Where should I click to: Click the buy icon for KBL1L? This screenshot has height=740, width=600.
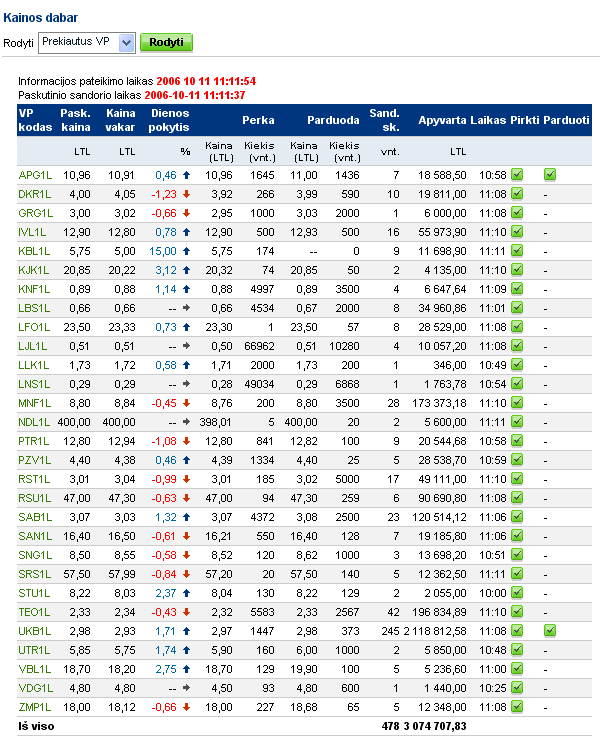(x=517, y=251)
